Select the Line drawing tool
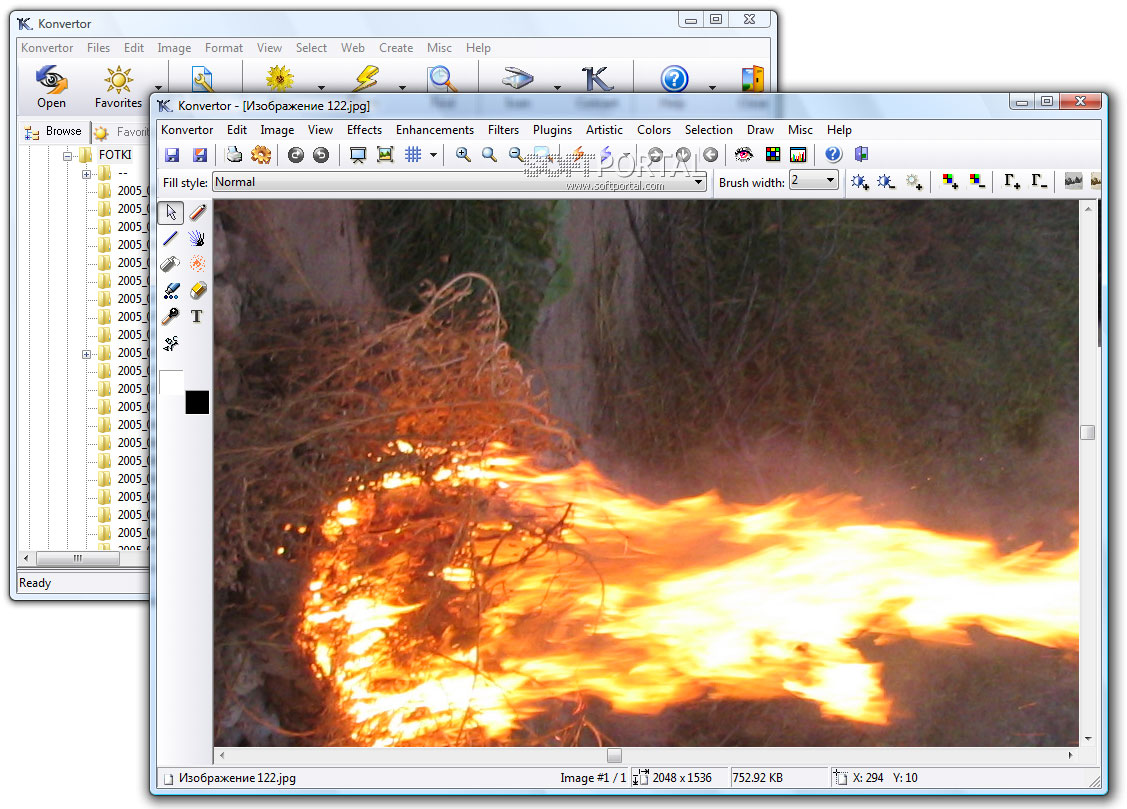Screen dimensions: 1127x809 coord(171,238)
